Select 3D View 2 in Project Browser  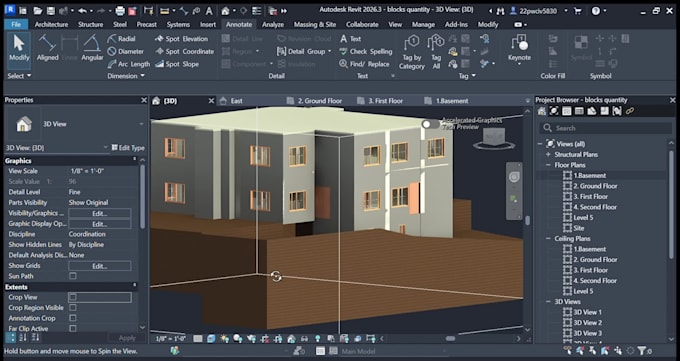point(588,322)
